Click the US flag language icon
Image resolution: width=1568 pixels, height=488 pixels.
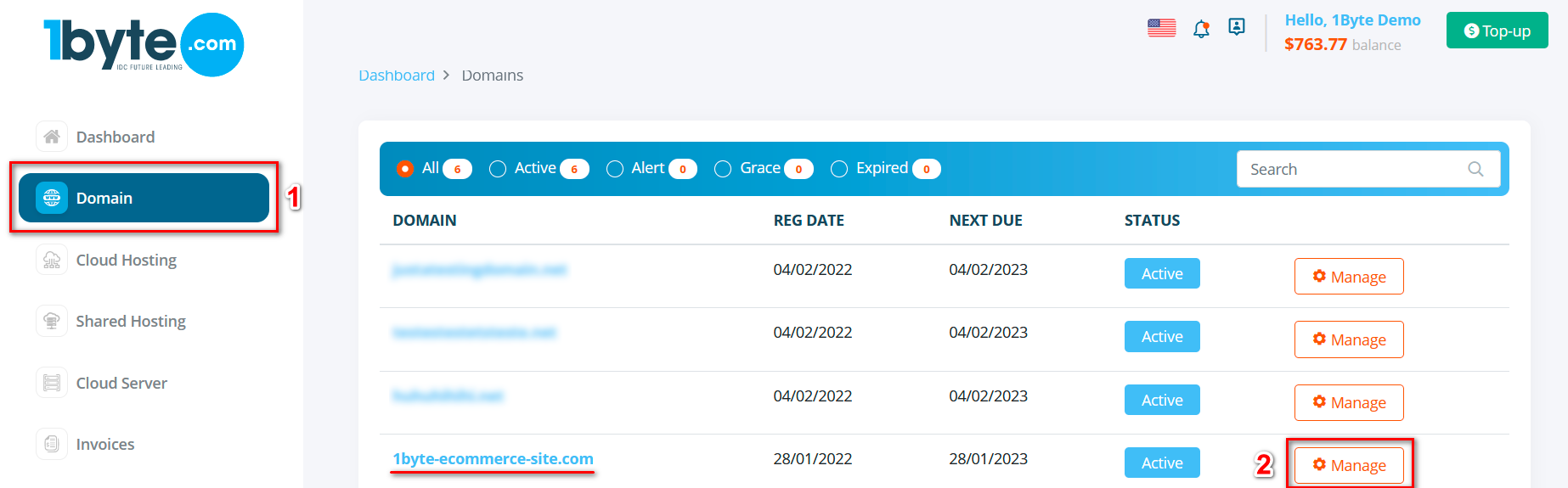coord(1161,28)
